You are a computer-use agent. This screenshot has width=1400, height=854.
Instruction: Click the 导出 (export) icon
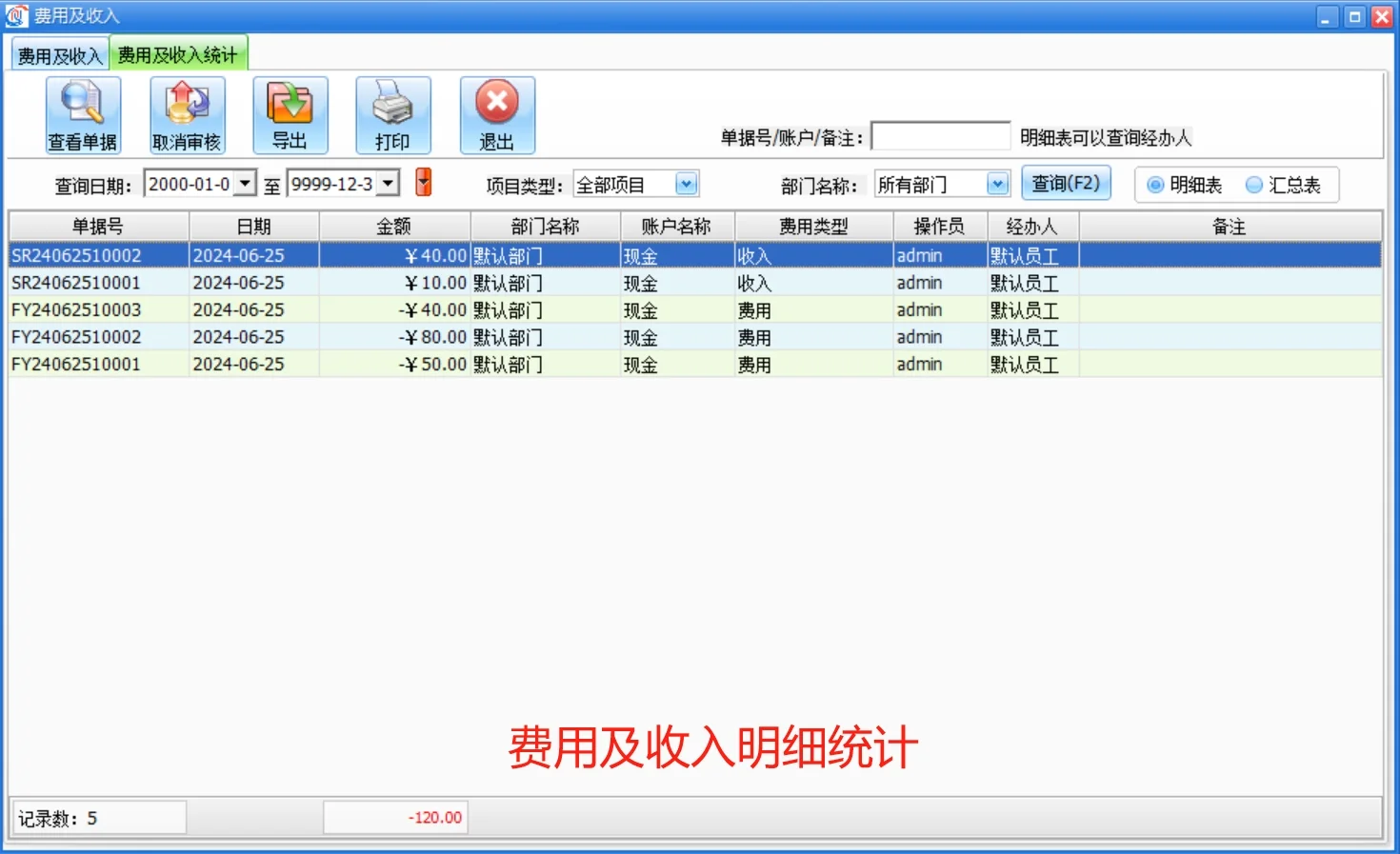[290, 113]
